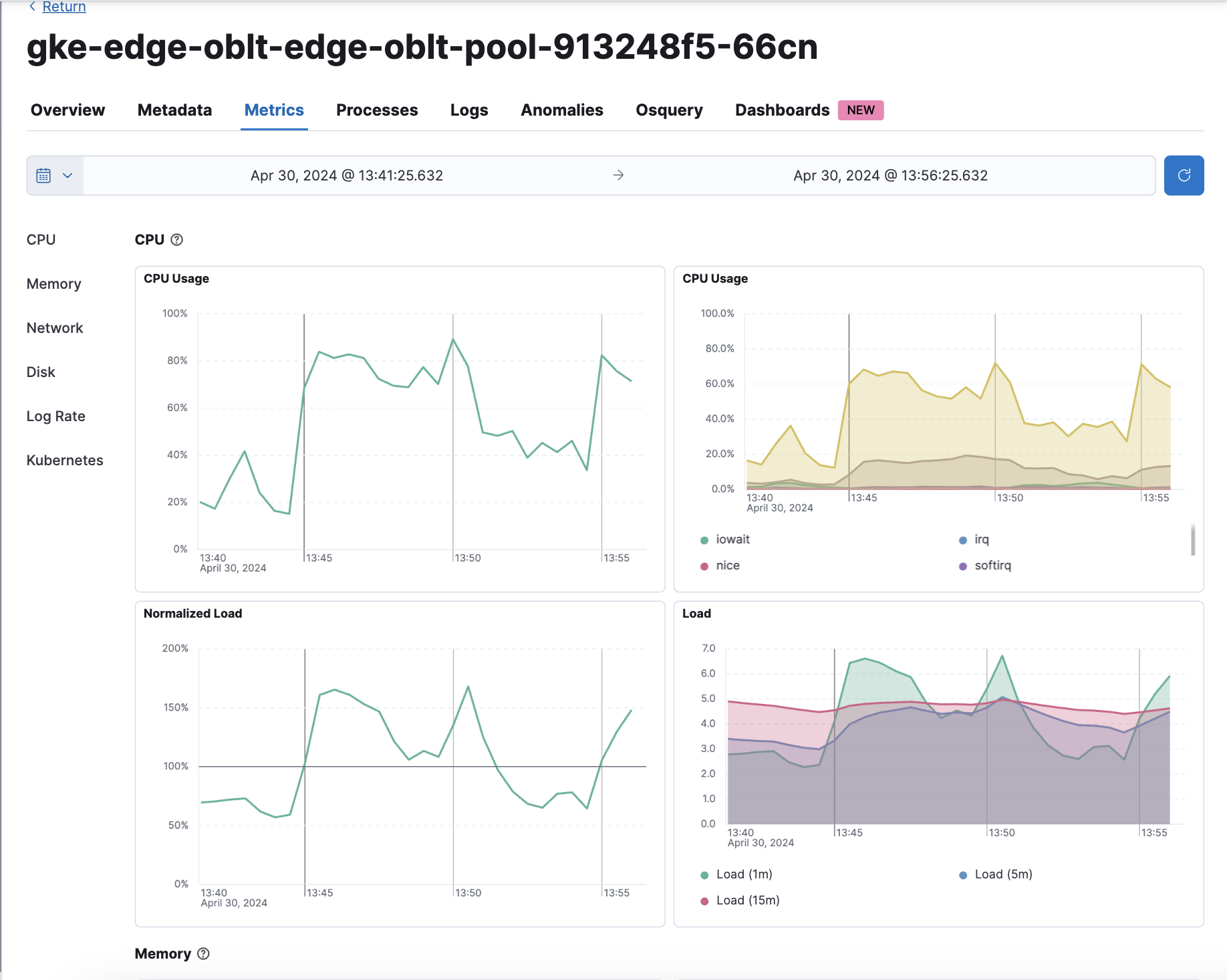Click the left CPU Usage line chart title
Viewport: 1227px width, 980px height.
[x=176, y=279]
